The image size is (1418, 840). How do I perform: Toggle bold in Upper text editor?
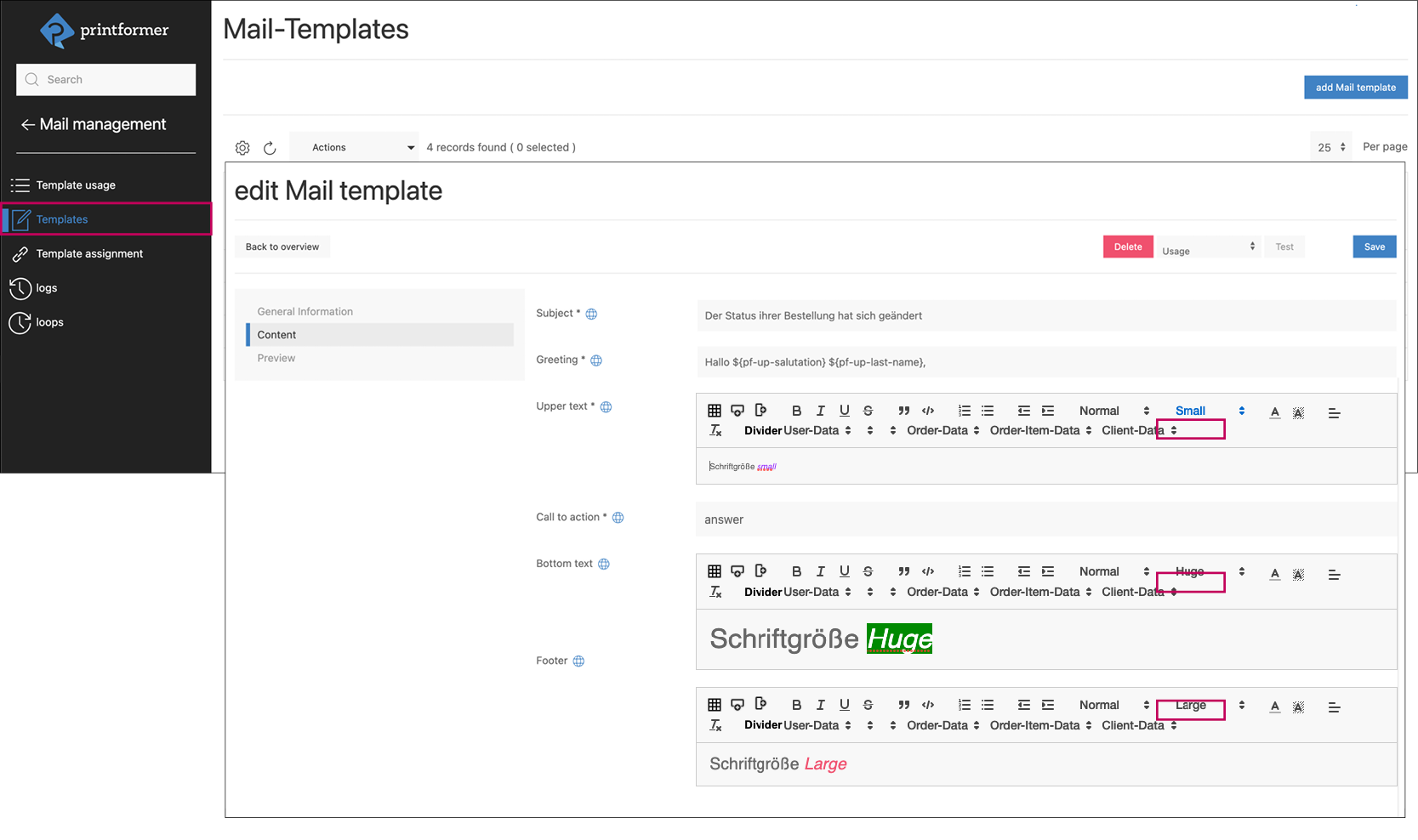click(796, 411)
